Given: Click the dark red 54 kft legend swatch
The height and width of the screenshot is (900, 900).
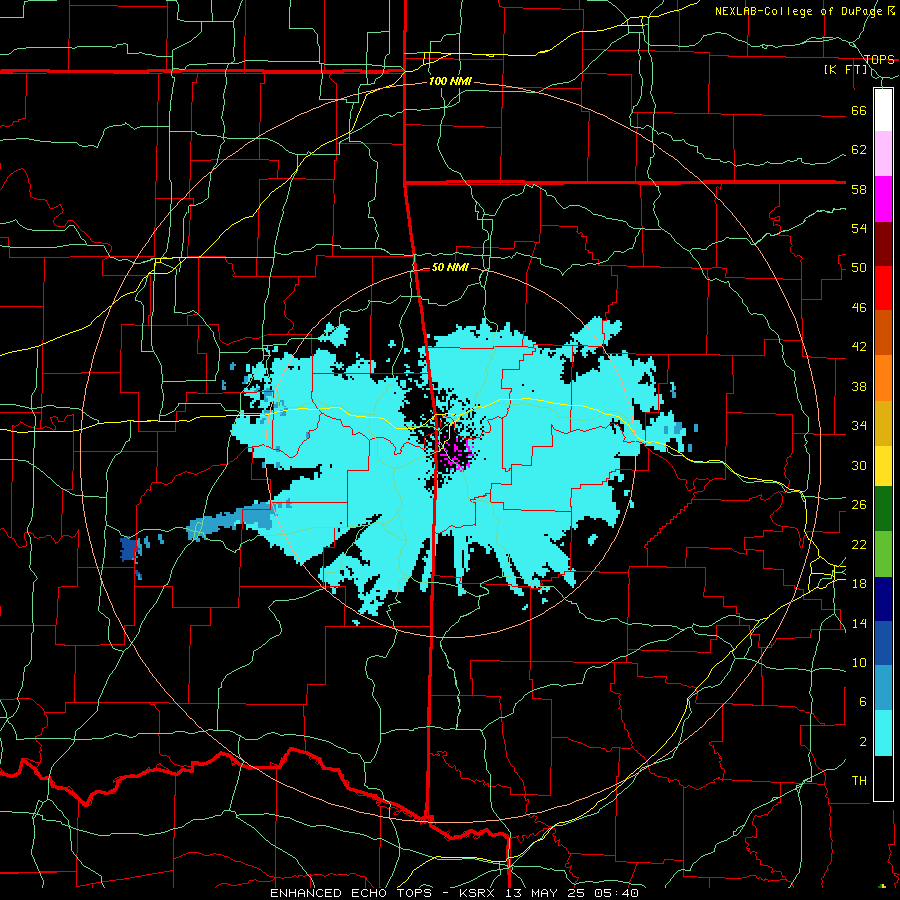Looking at the screenshot, I should pyautogui.click(x=883, y=244).
